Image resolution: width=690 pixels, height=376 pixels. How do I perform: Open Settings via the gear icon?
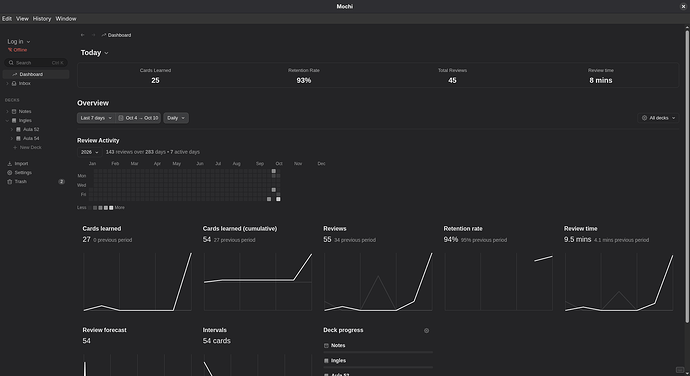[10, 173]
